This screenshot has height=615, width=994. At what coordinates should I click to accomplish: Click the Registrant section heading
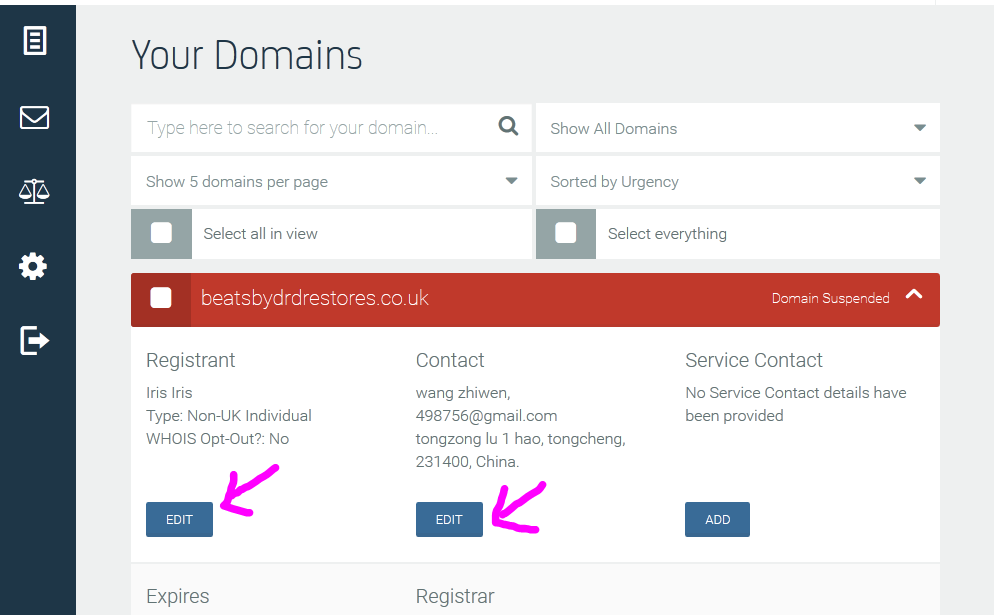click(190, 360)
